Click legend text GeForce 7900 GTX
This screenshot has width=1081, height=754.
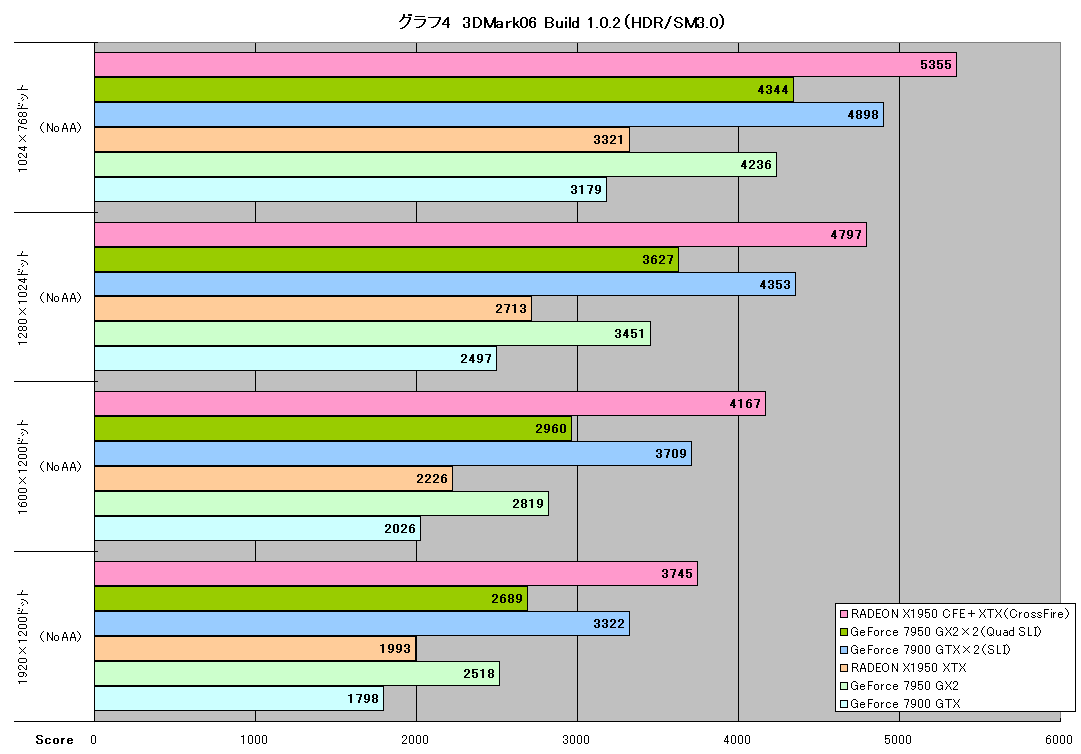[905, 704]
